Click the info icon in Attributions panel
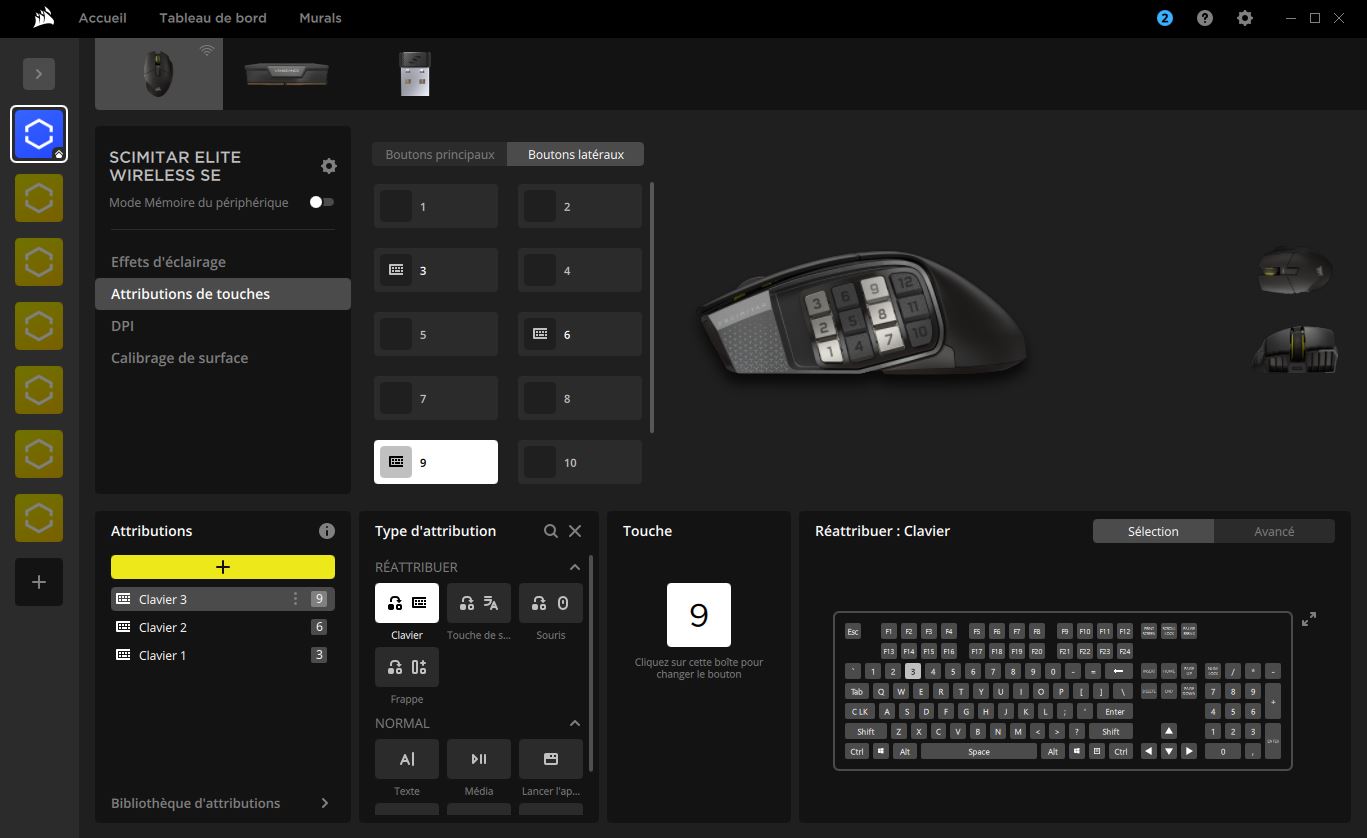The height and width of the screenshot is (838, 1367). (327, 531)
